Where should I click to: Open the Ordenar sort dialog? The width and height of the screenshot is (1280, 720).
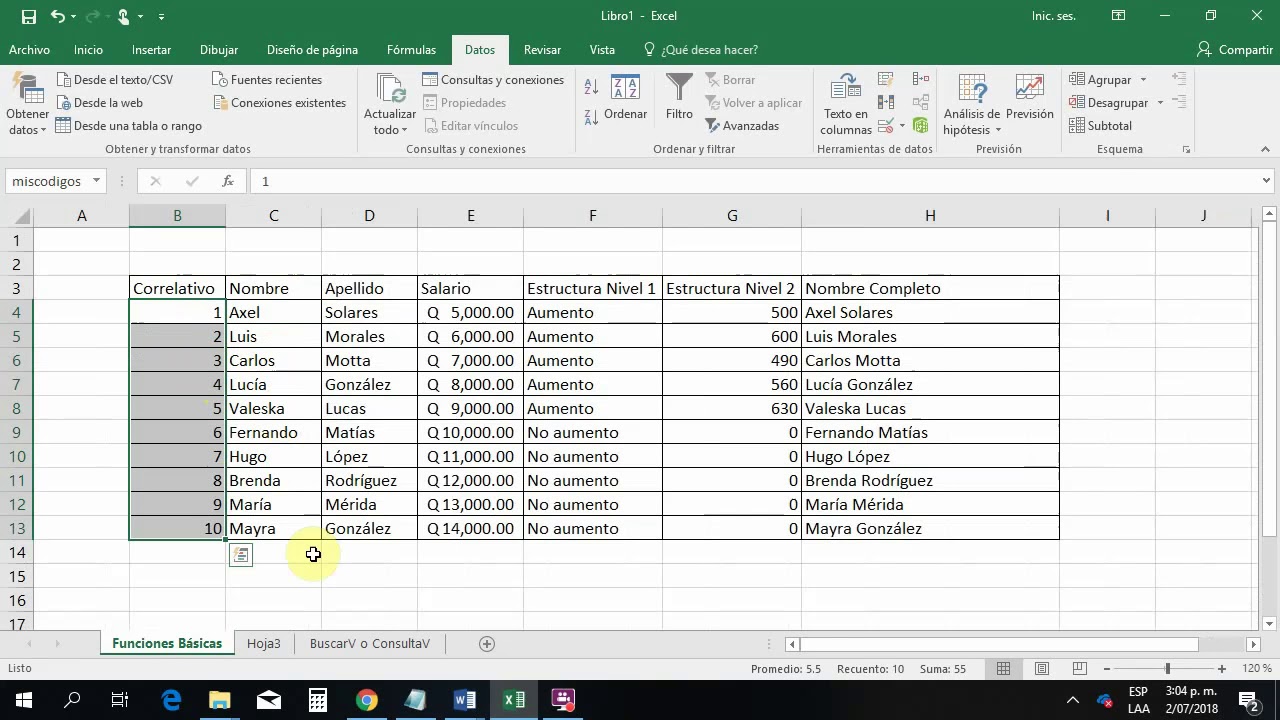pos(625,98)
